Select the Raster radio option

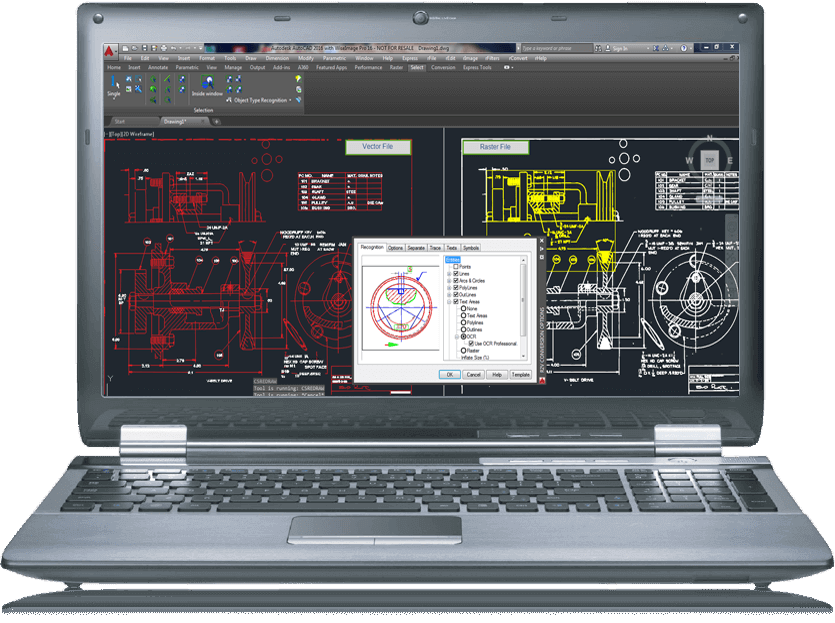point(464,351)
